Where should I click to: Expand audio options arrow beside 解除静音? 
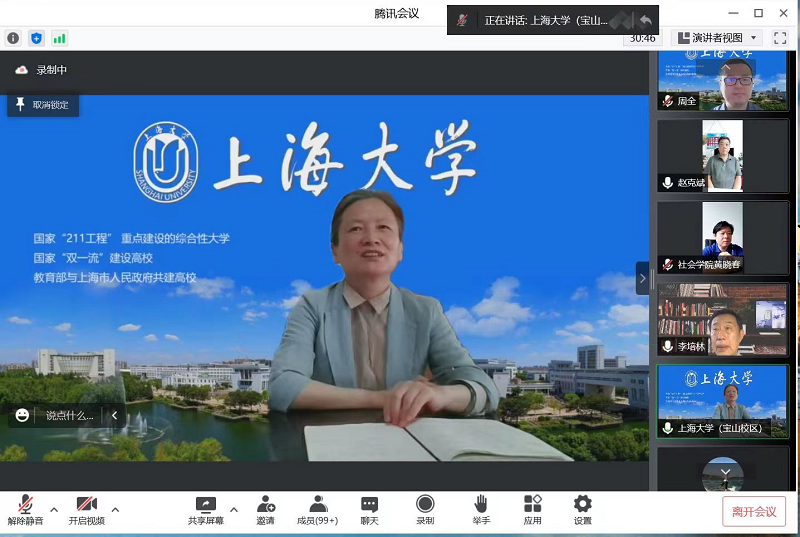pyautogui.click(x=54, y=509)
